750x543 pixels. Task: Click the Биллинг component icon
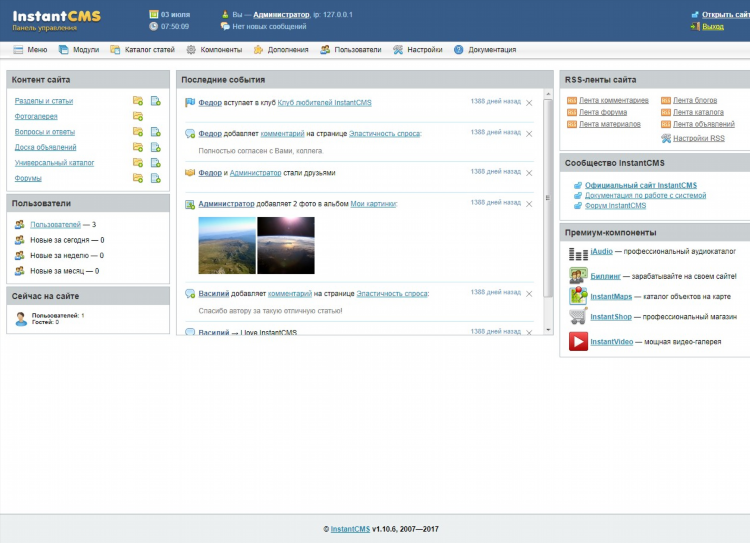tap(578, 276)
